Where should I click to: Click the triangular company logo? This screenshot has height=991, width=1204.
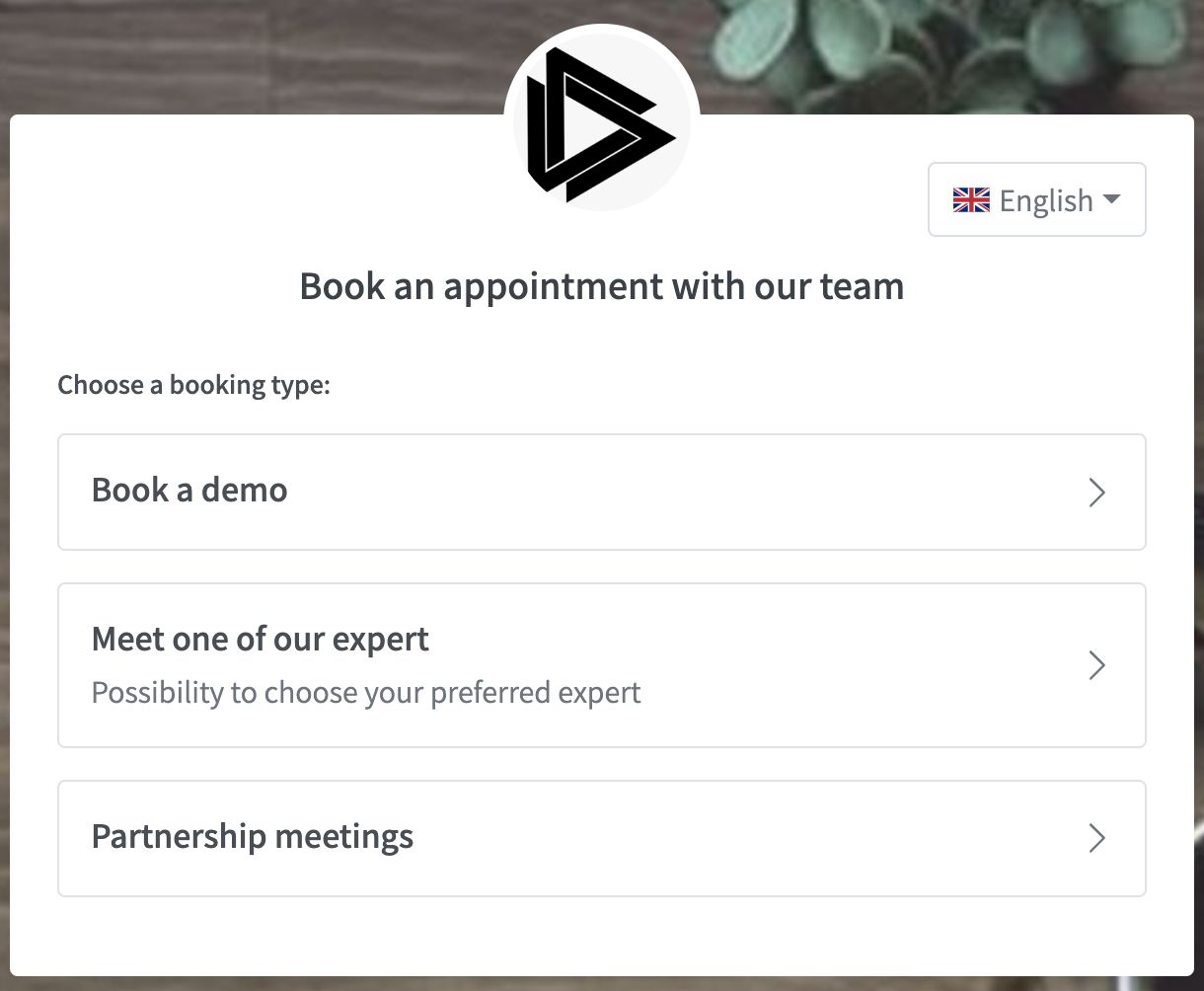(x=601, y=123)
